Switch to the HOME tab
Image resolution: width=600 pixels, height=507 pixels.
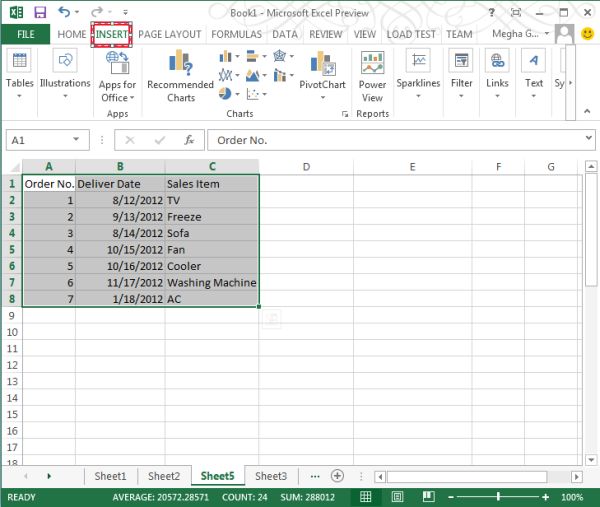click(72, 34)
